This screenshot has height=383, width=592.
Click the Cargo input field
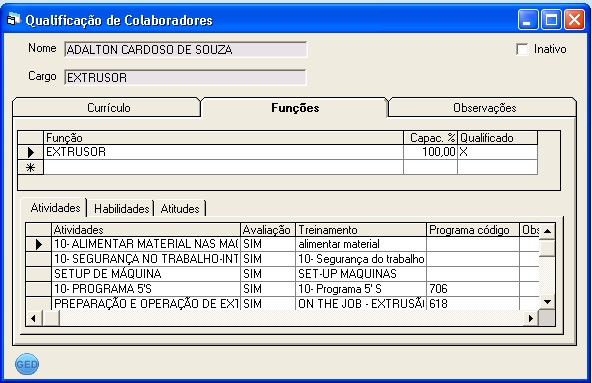[185, 77]
